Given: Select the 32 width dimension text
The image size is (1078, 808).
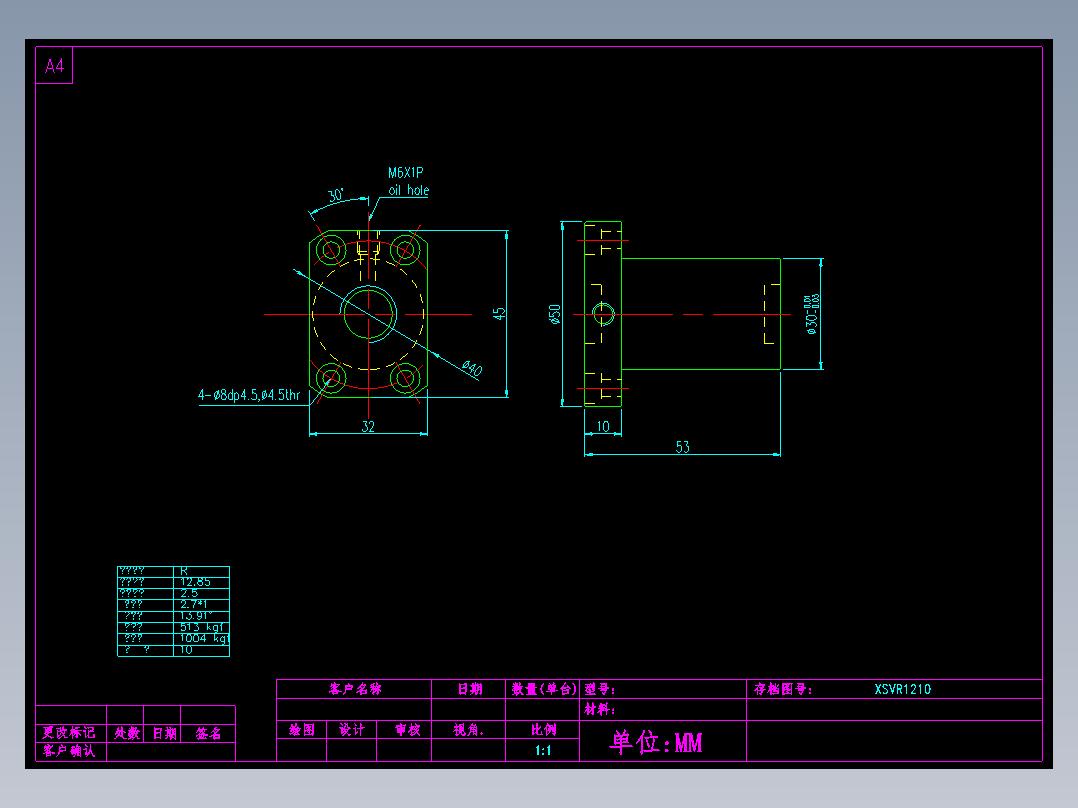Looking at the screenshot, I should 368,426.
